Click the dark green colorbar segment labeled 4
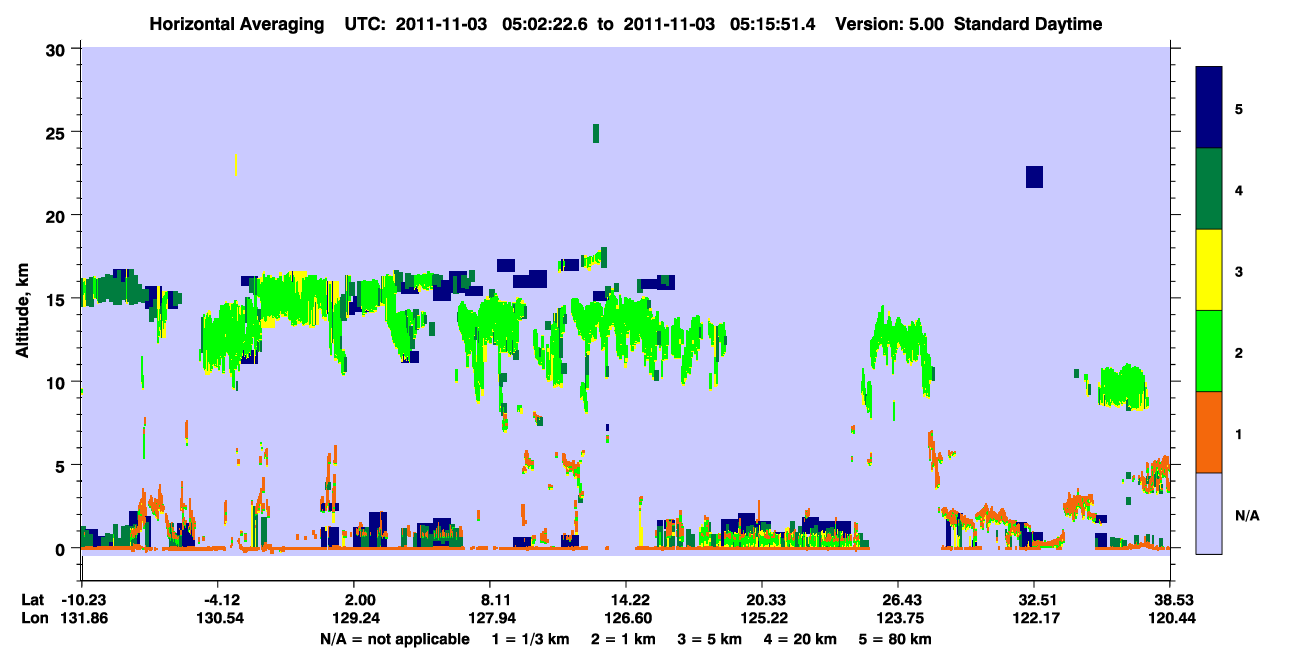 point(1209,189)
